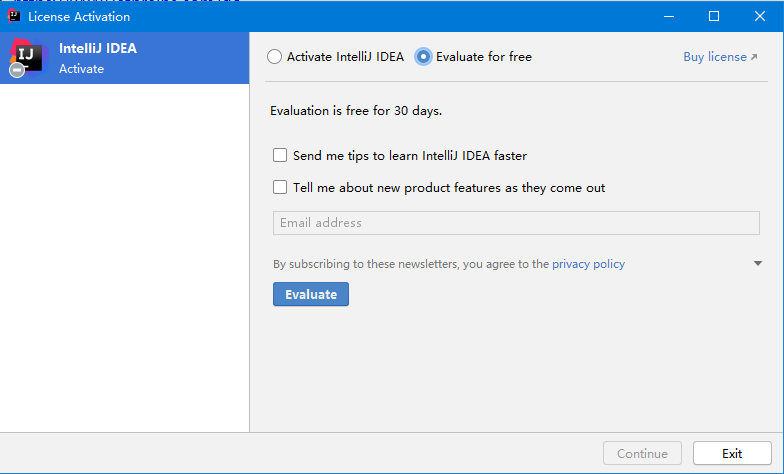
Task: Click the Continue button
Action: [642, 453]
